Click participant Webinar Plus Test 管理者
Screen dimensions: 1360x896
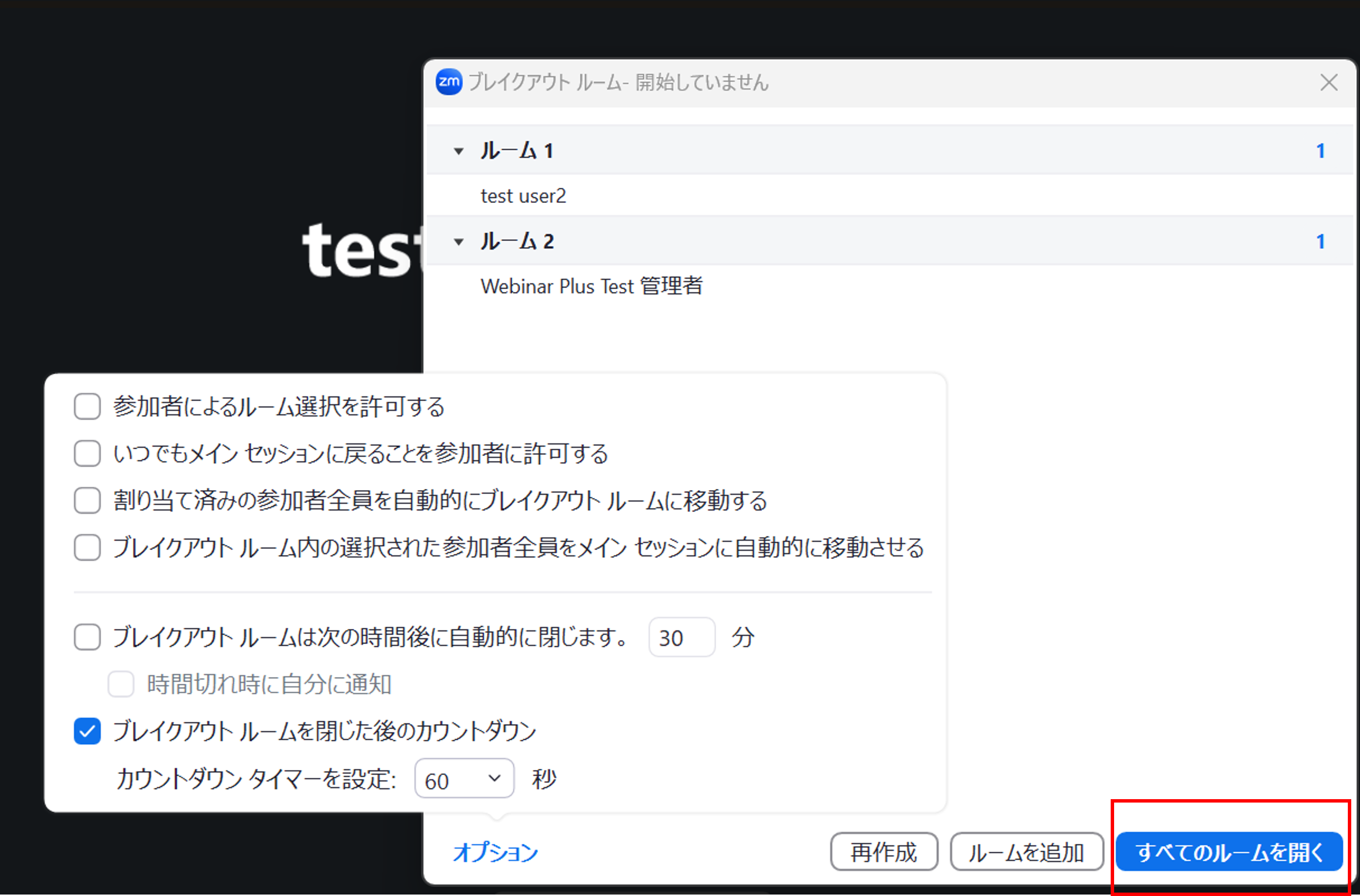592,286
